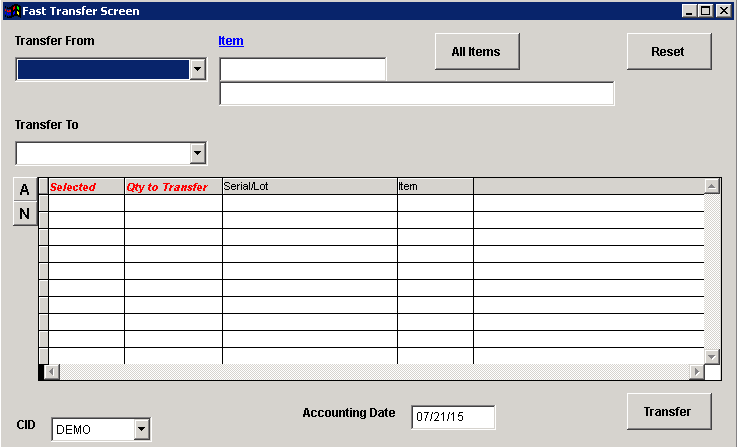Click the All Items button

pyautogui.click(x=477, y=52)
